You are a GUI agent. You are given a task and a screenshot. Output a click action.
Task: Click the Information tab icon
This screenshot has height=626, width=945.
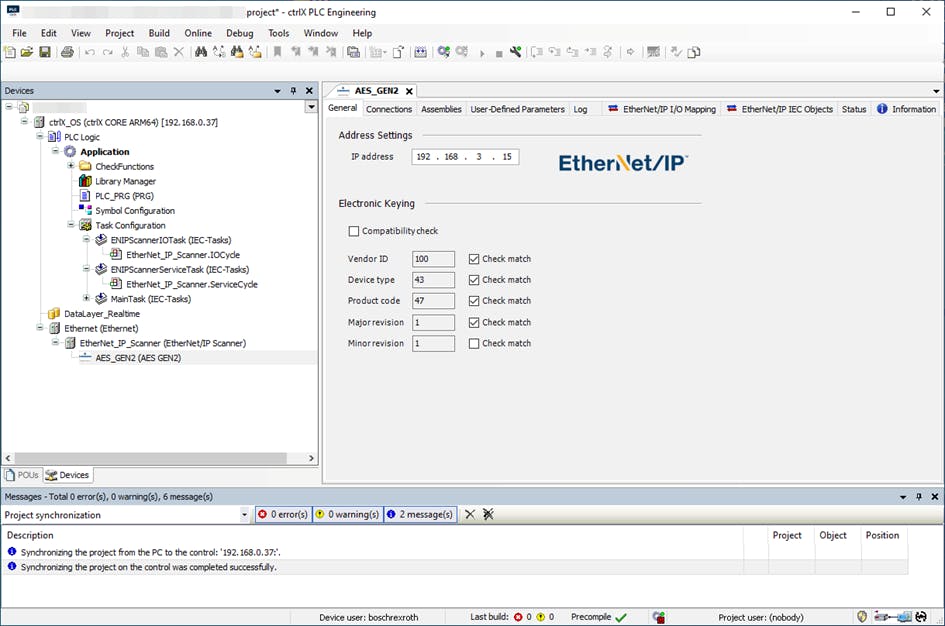pyautogui.click(x=882, y=109)
